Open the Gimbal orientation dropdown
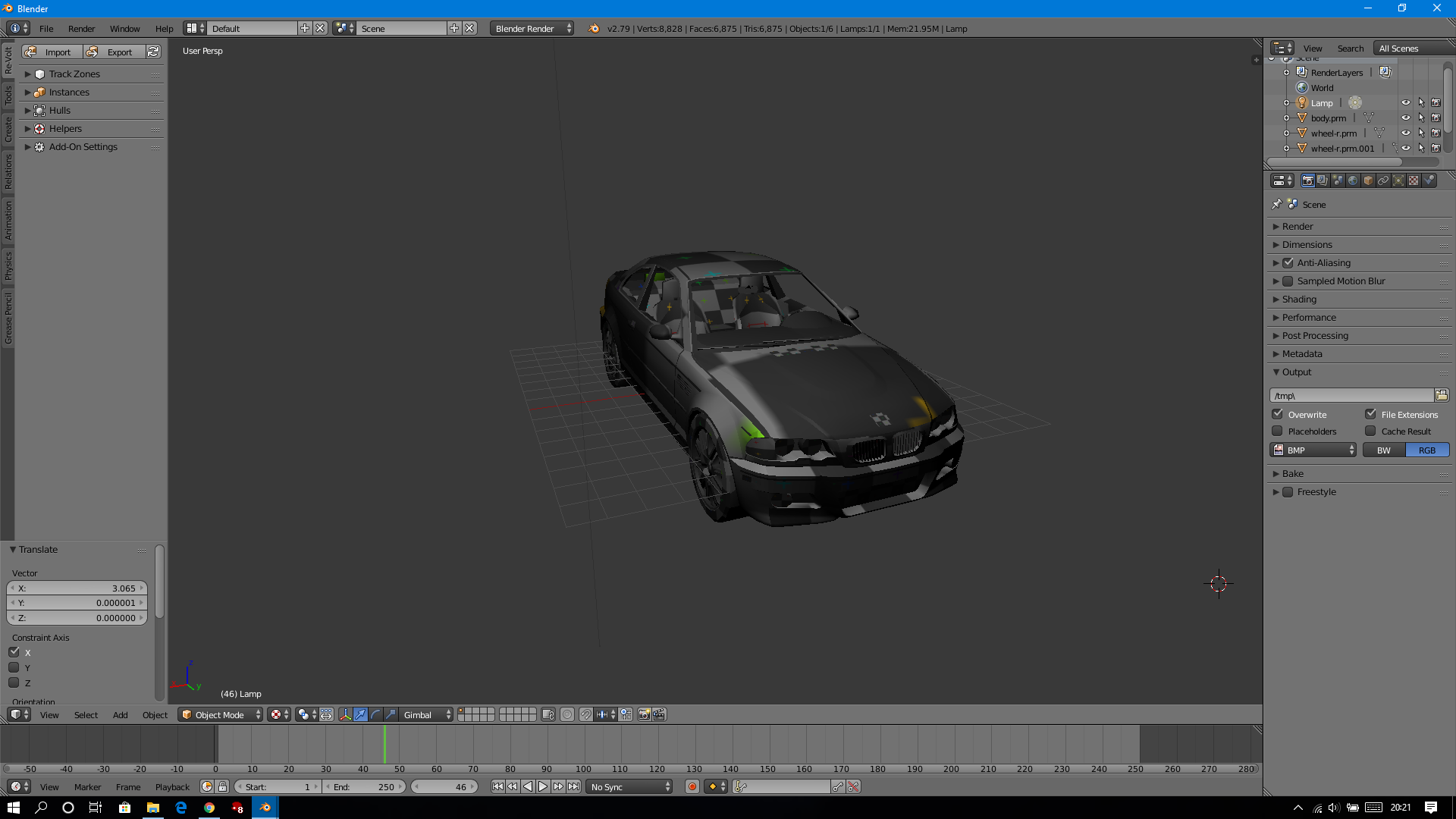The width and height of the screenshot is (1456, 819). coord(426,714)
